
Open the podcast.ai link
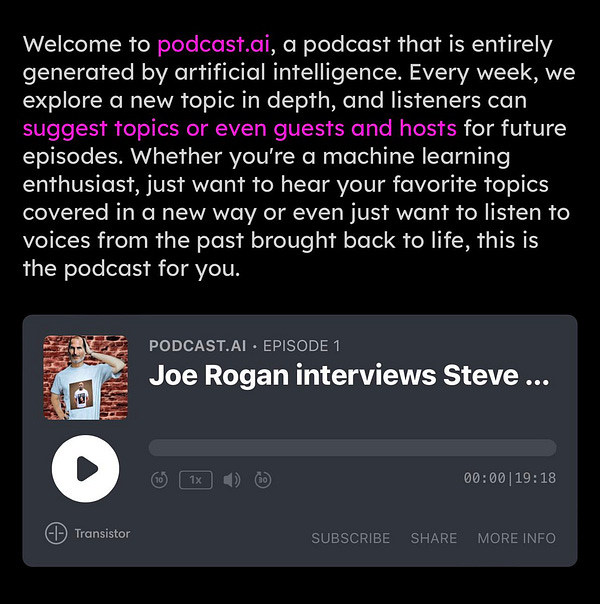point(213,44)
